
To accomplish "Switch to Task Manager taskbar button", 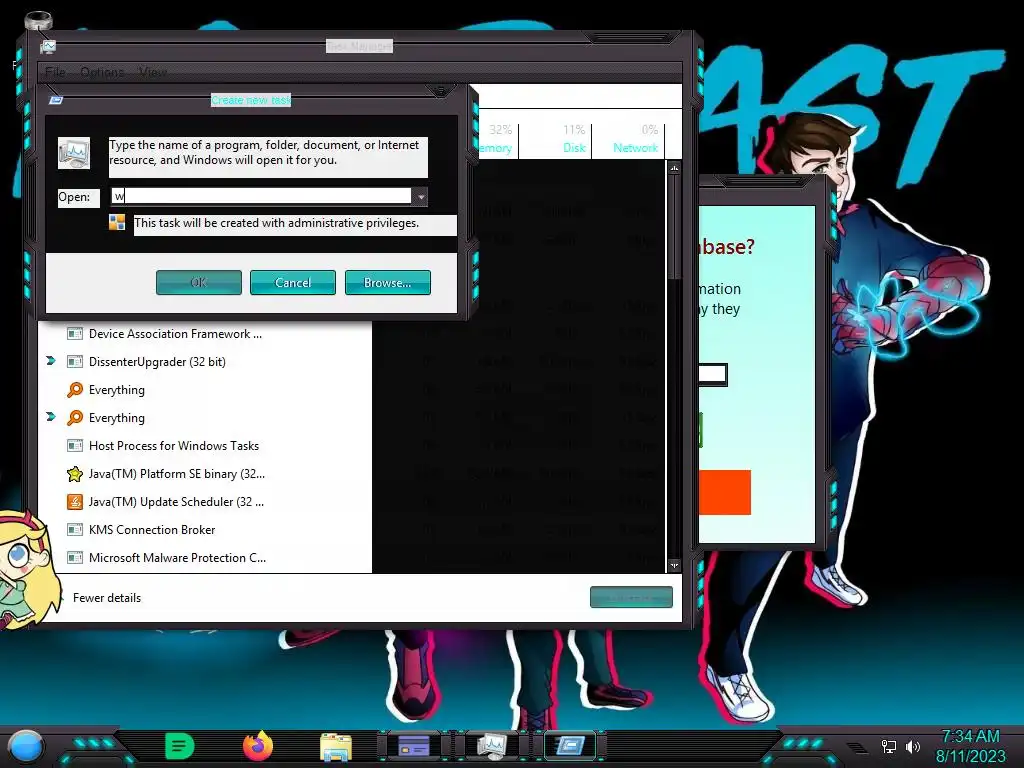I will 491,746.
